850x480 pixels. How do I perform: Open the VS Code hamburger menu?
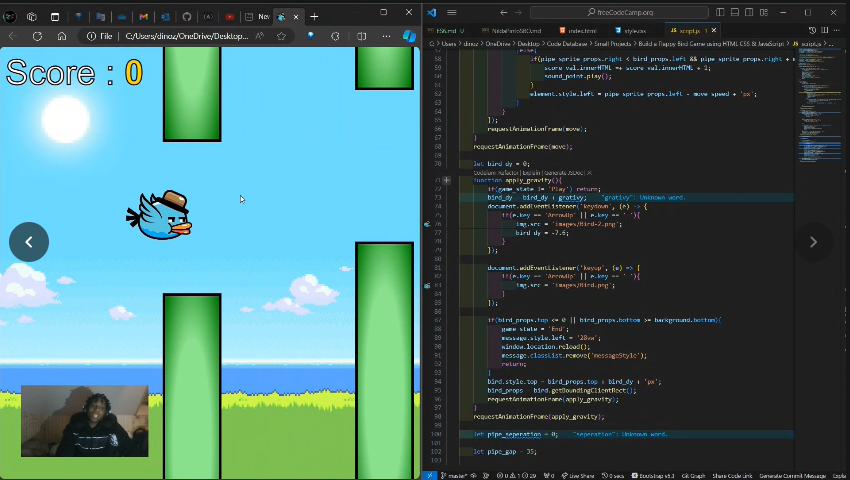coord(452,12)
